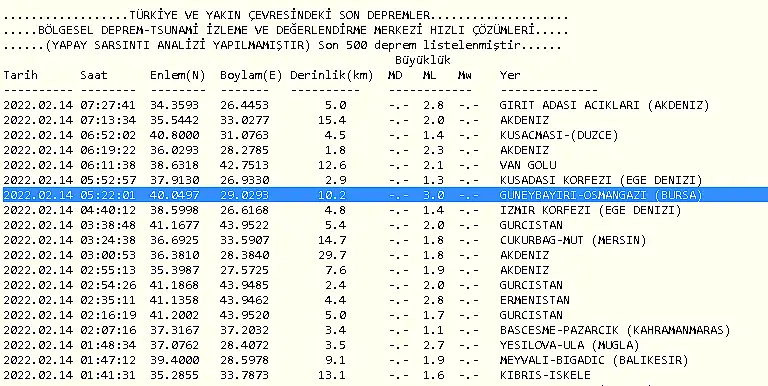Click the Yer column header
This screenshot has height=386, width=768.
(x=510, y=75)
